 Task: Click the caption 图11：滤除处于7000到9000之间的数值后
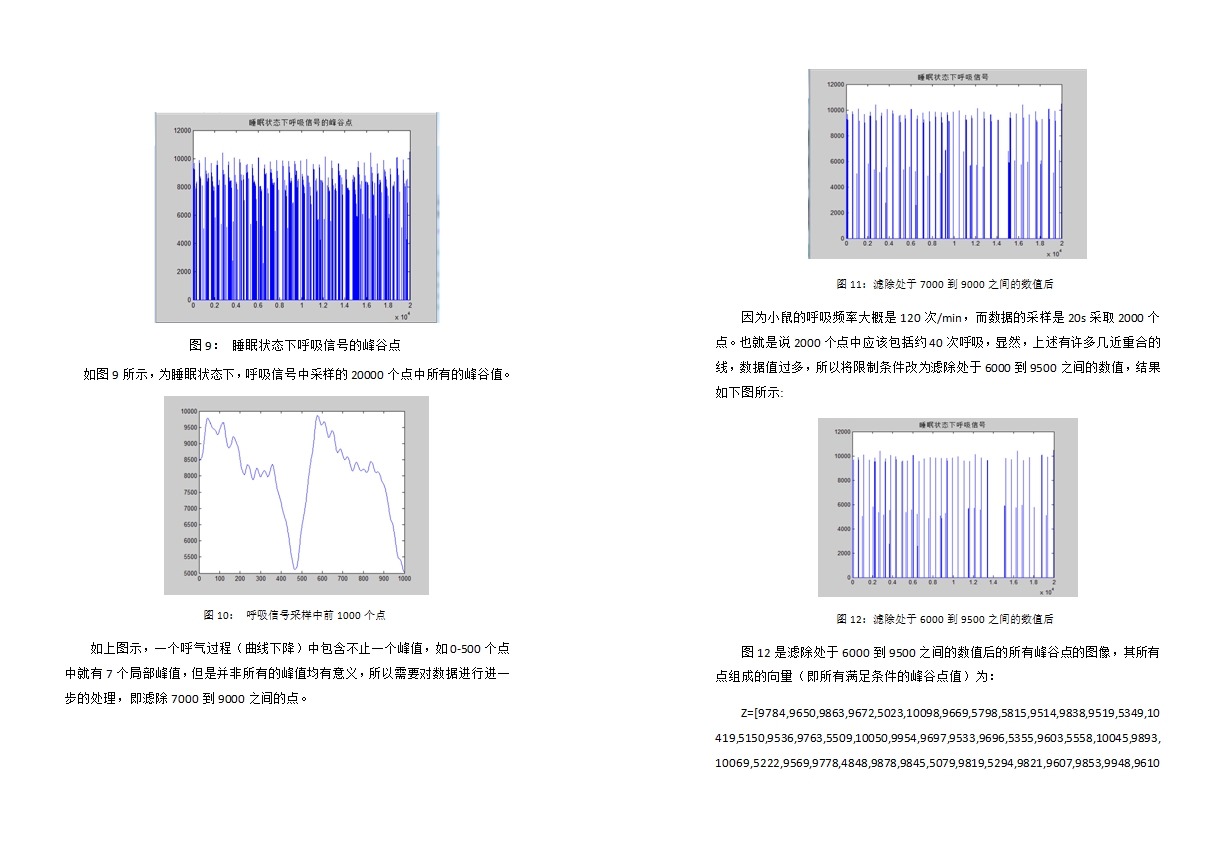coord(945,284)
